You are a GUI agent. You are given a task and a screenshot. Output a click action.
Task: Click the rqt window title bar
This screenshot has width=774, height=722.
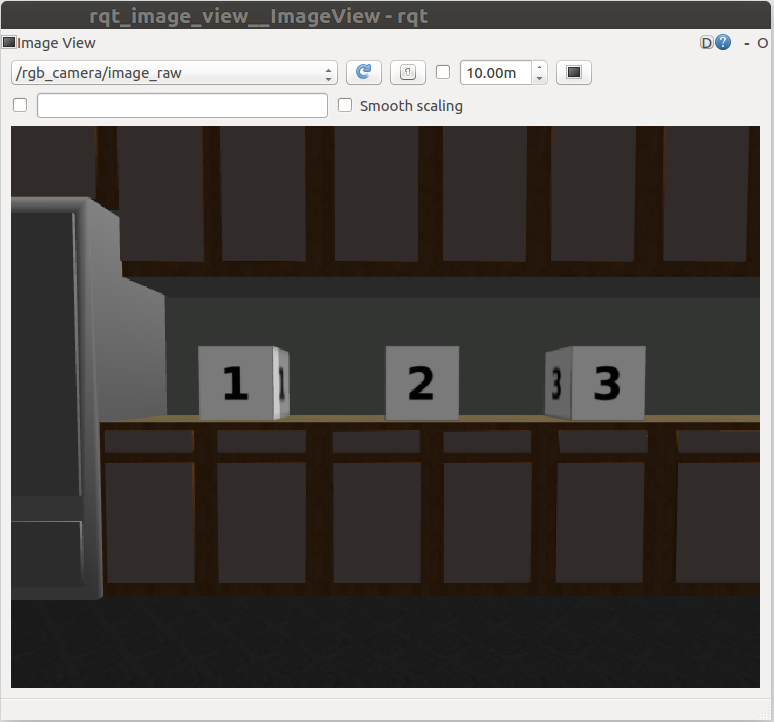[387, 14]
